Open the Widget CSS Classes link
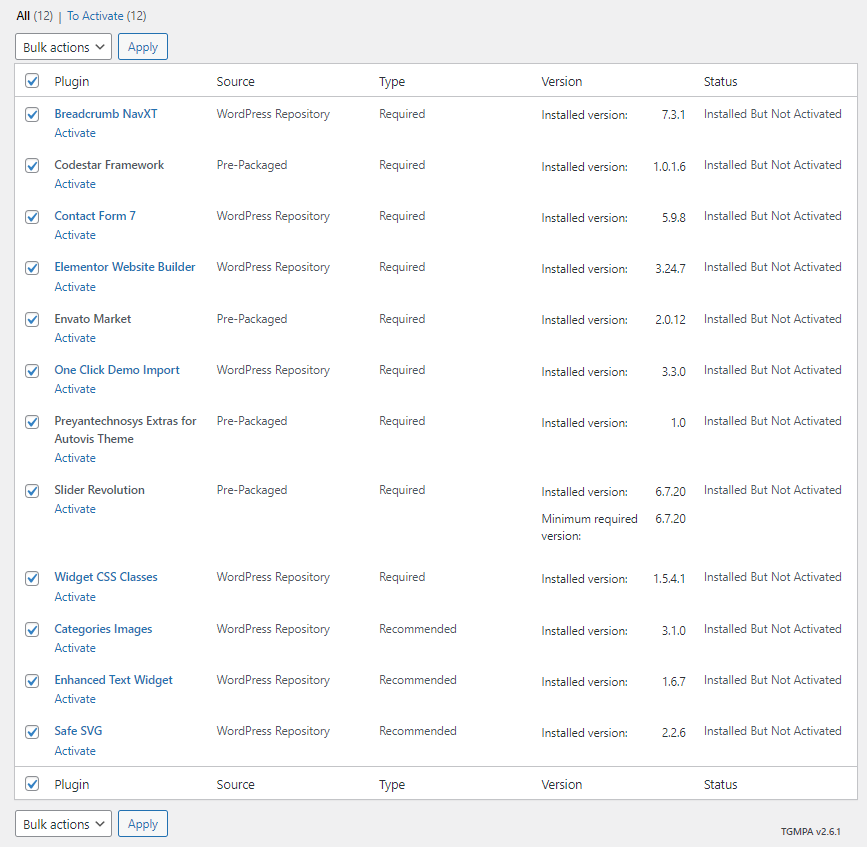Image resolution: width=867 pixels, height=847 pixels. coord(106,577)
